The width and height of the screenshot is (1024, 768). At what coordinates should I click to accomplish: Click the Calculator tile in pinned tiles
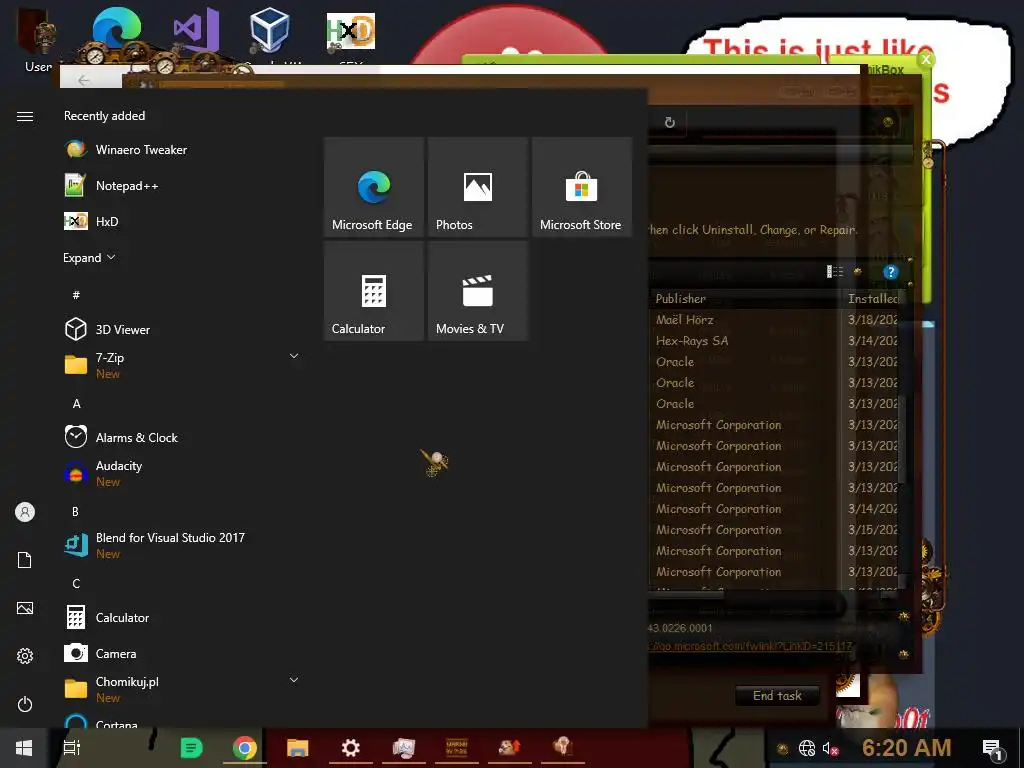tap(374, 291)
